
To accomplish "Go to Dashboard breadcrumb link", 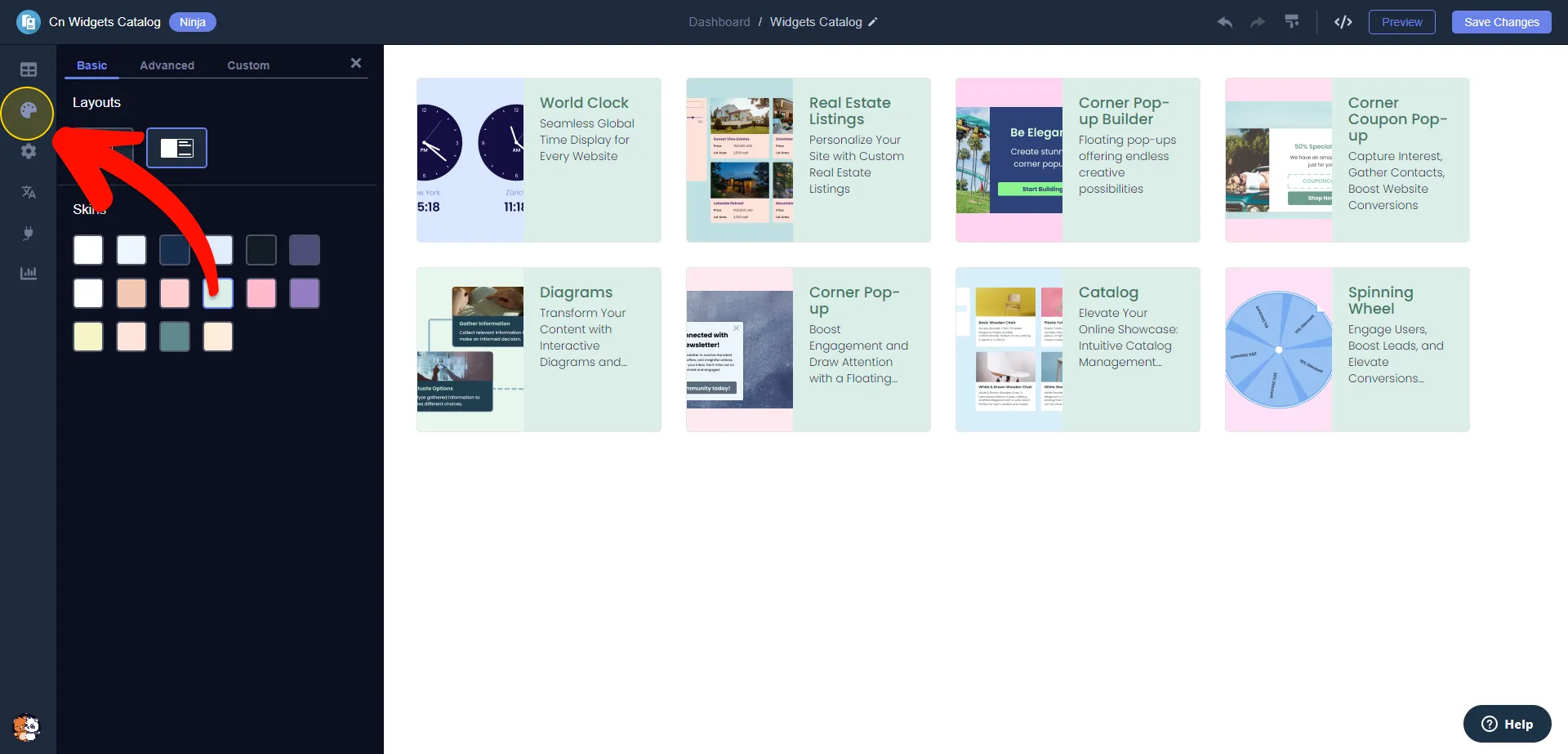I will click(x=719, y=22).
